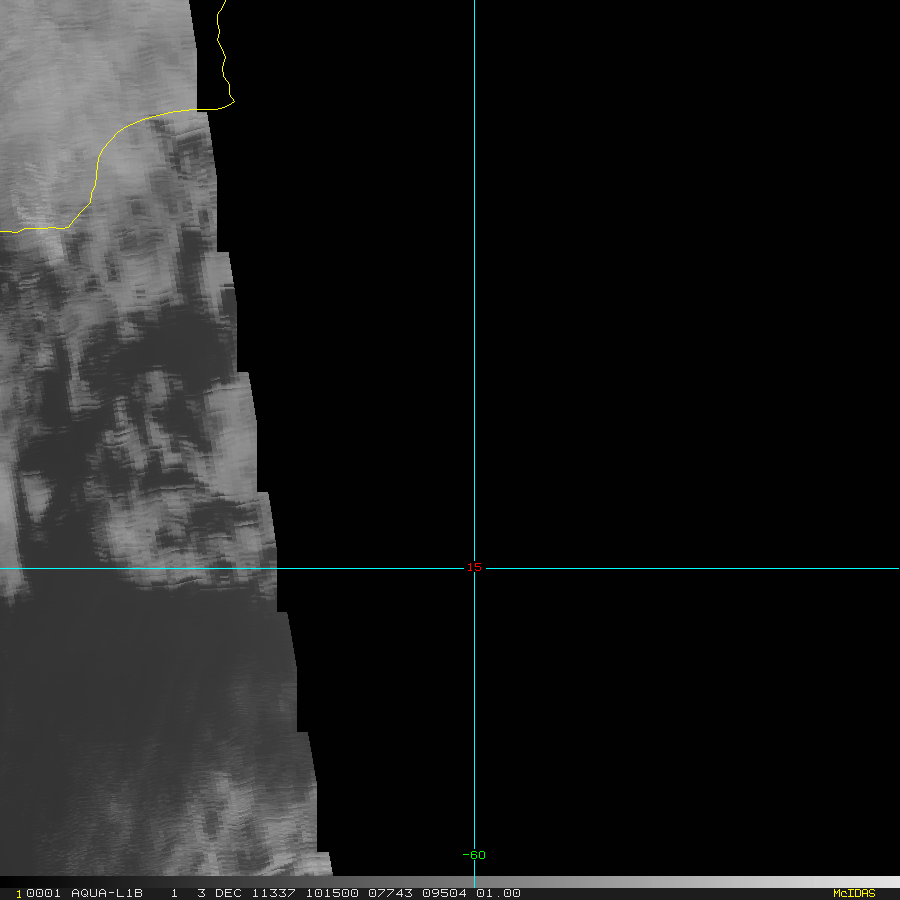
Task: Click the 09504 value in status bar
Action: point(444,893)
